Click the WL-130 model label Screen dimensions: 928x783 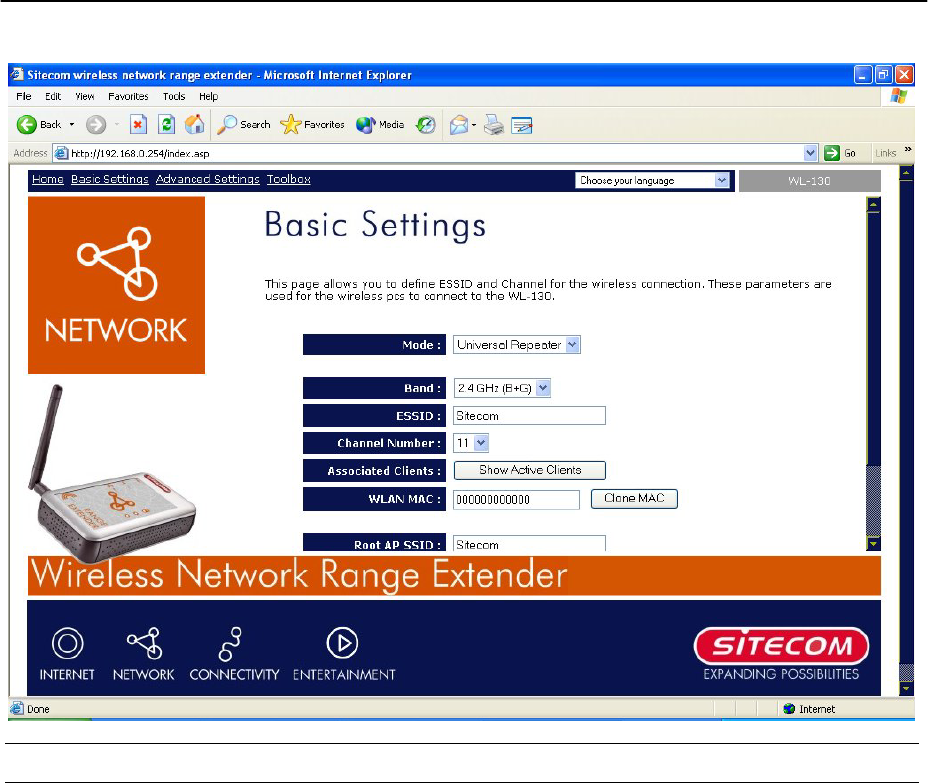[809, 181]
